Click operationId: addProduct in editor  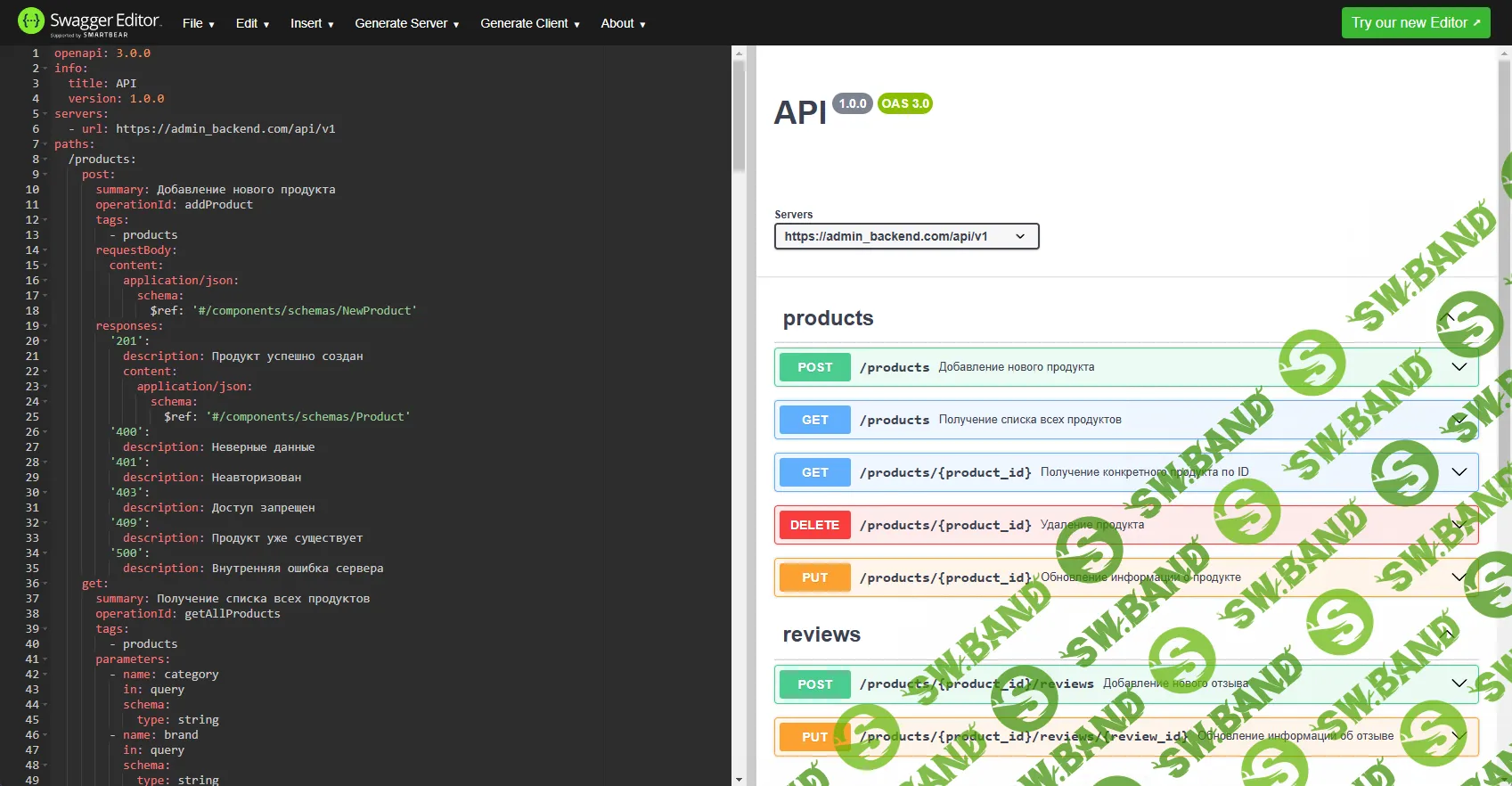coord(175,205)
